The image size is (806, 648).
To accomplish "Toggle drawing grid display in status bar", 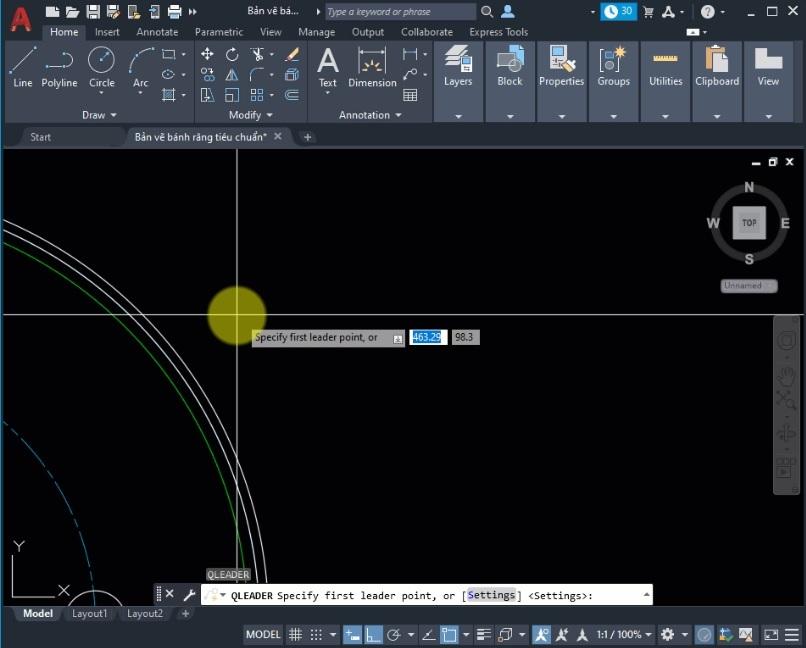I will (295, 634).
